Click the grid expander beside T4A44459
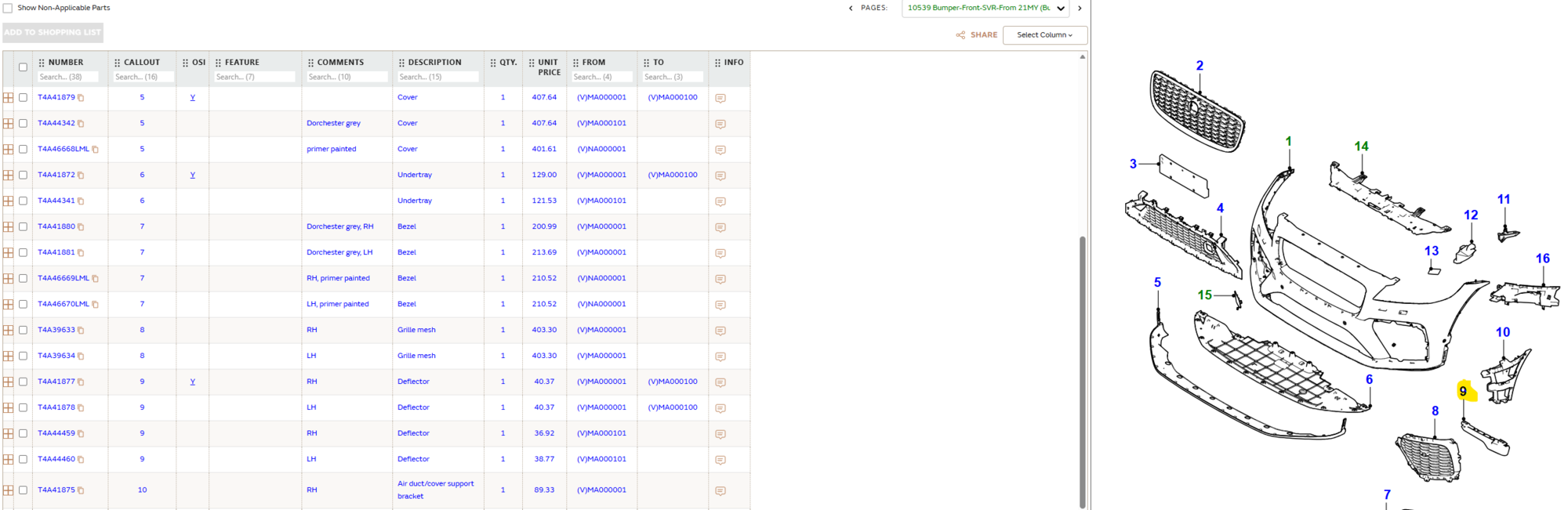Screen dimensions: 1568x510 pyautogui.click(x=9, y=434)
